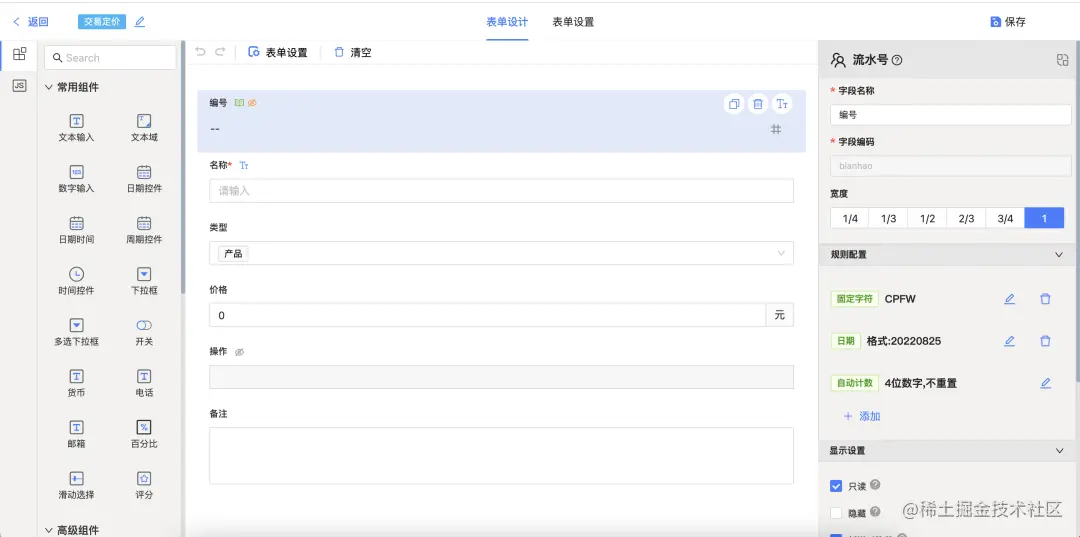Click the undo arrow in toolbar
Viewport: 1080px width, 537px height.
point(200,52)
